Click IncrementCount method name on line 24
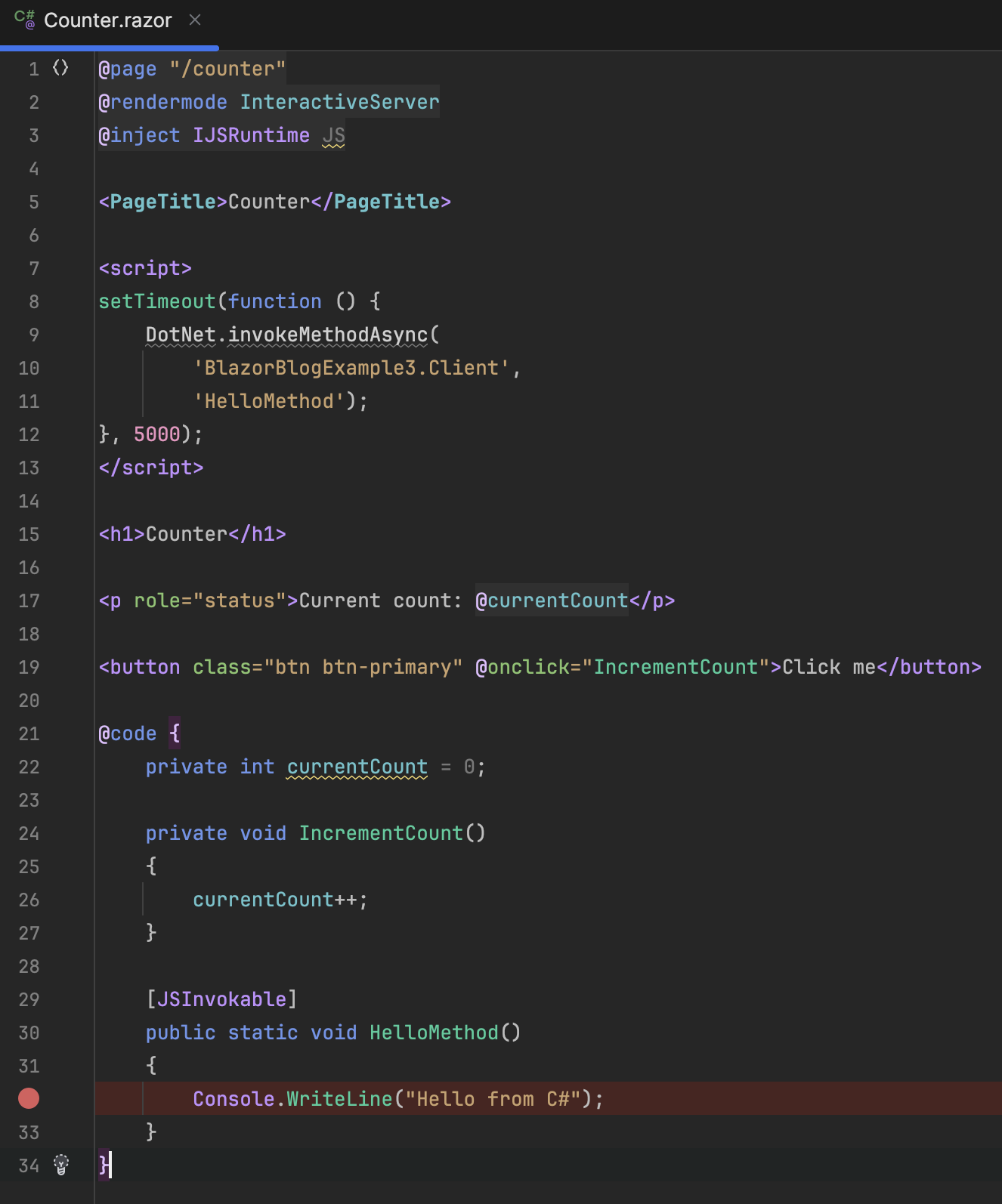The height and width of the screenshot is (1204, 1002). (381, 833)
